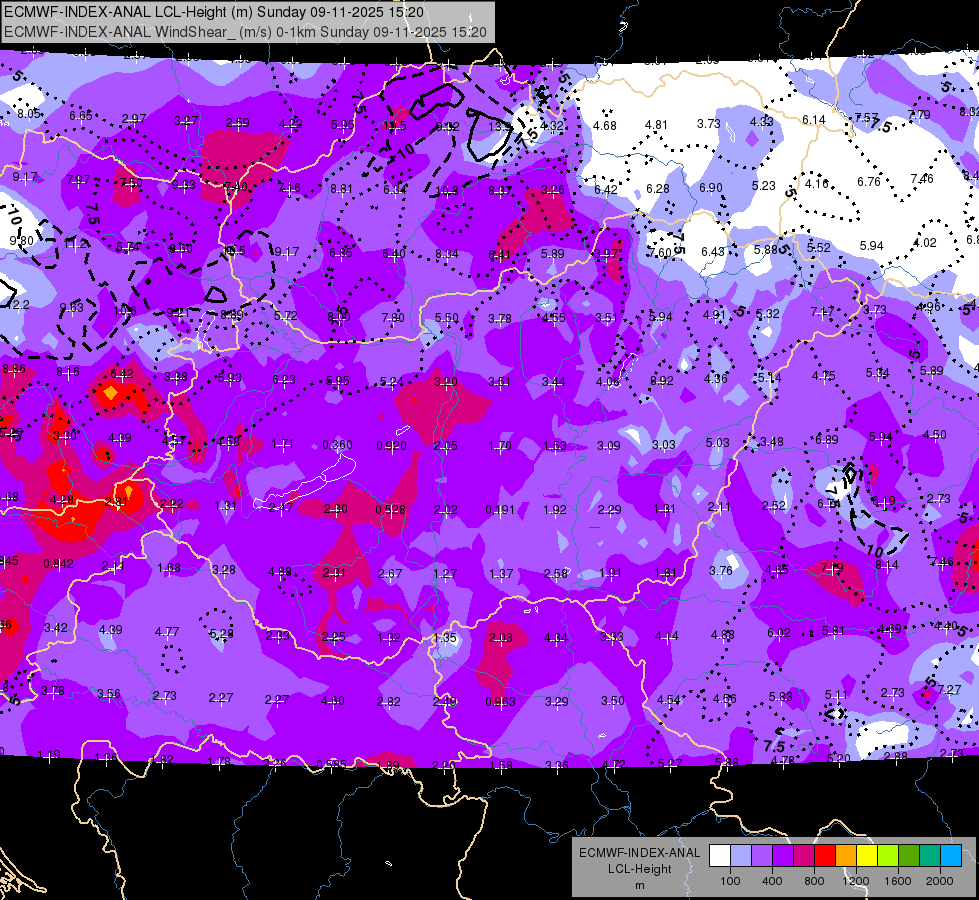
Task: Click the unit letter m in legend
Action: coord(639,885)
